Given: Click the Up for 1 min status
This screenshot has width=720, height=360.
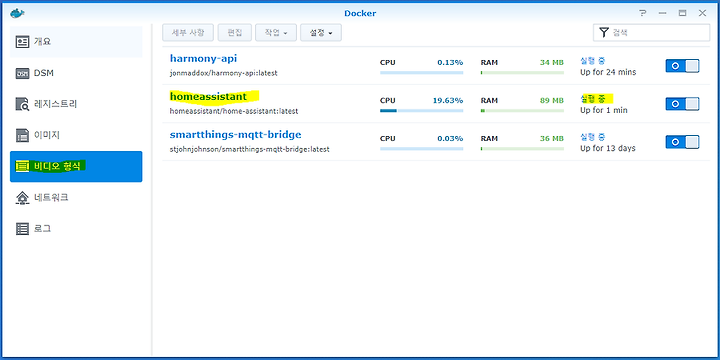Looking at the screenshot, I should 603,110.
